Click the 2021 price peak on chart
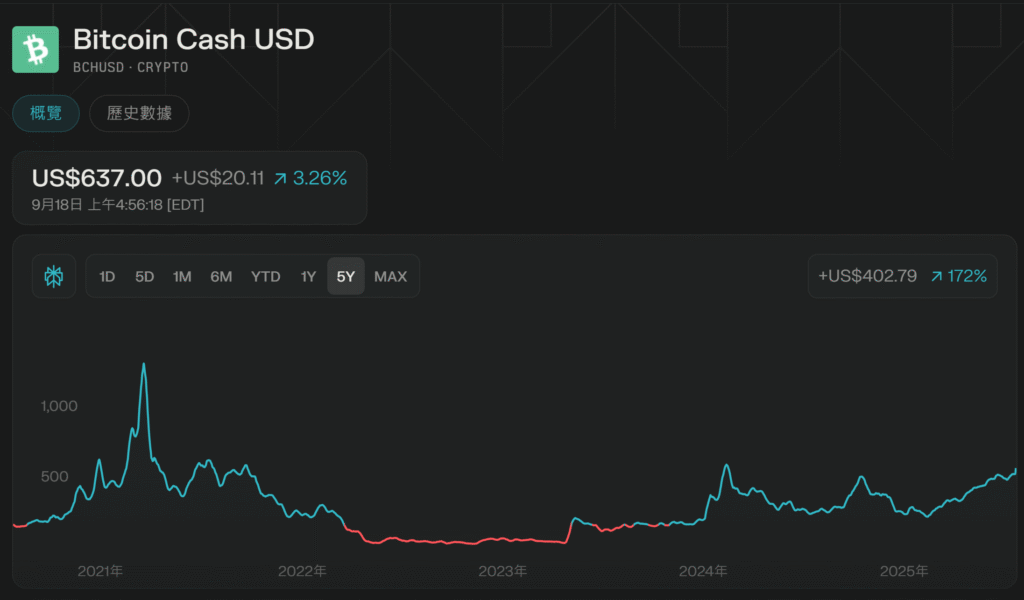The image size is (1024, 600). 144,365
